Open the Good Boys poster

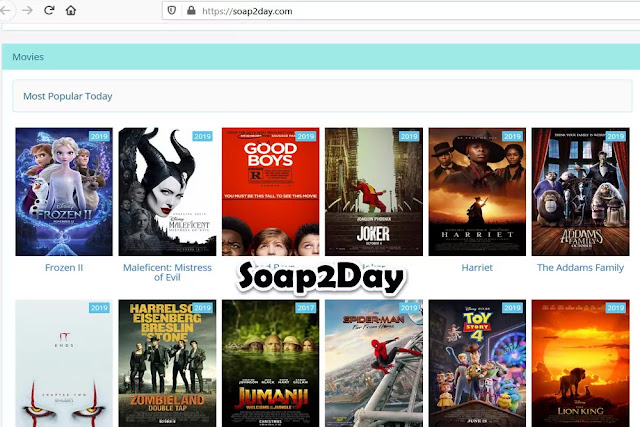(x=271, y=192)
